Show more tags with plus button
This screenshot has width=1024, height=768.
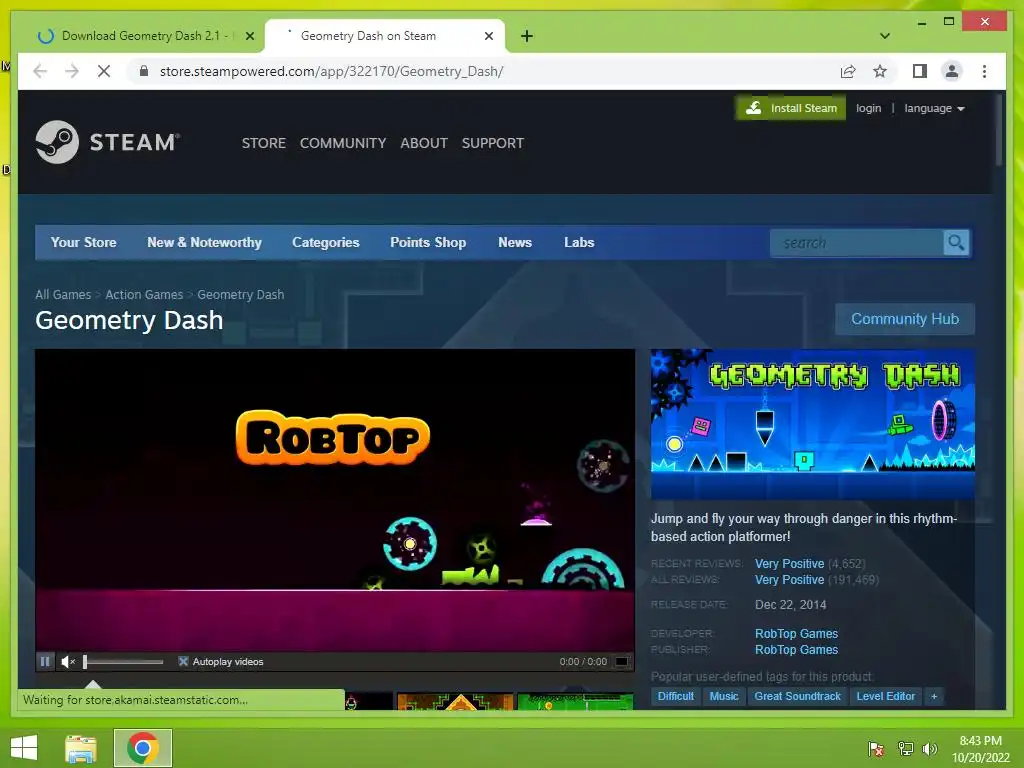(934, 696)
